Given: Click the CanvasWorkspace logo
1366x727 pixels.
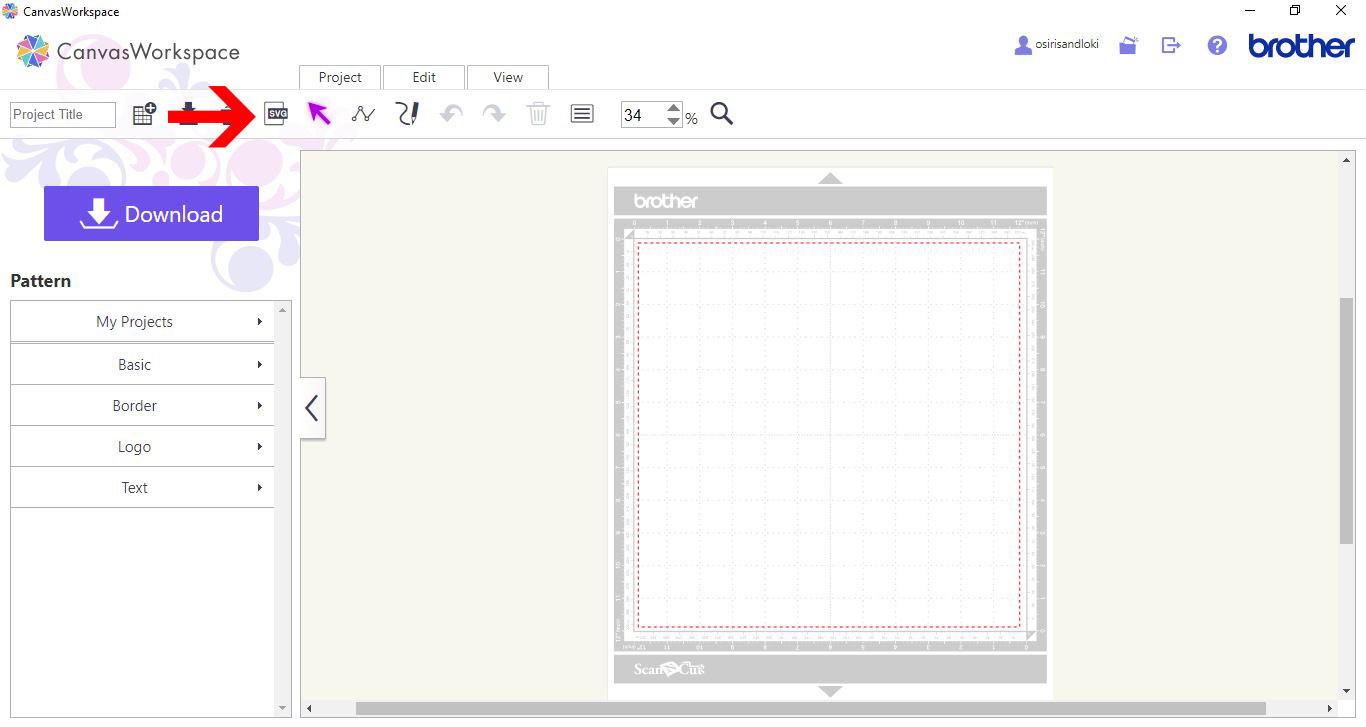Looking at the screenshot, I should pos(128,51).
